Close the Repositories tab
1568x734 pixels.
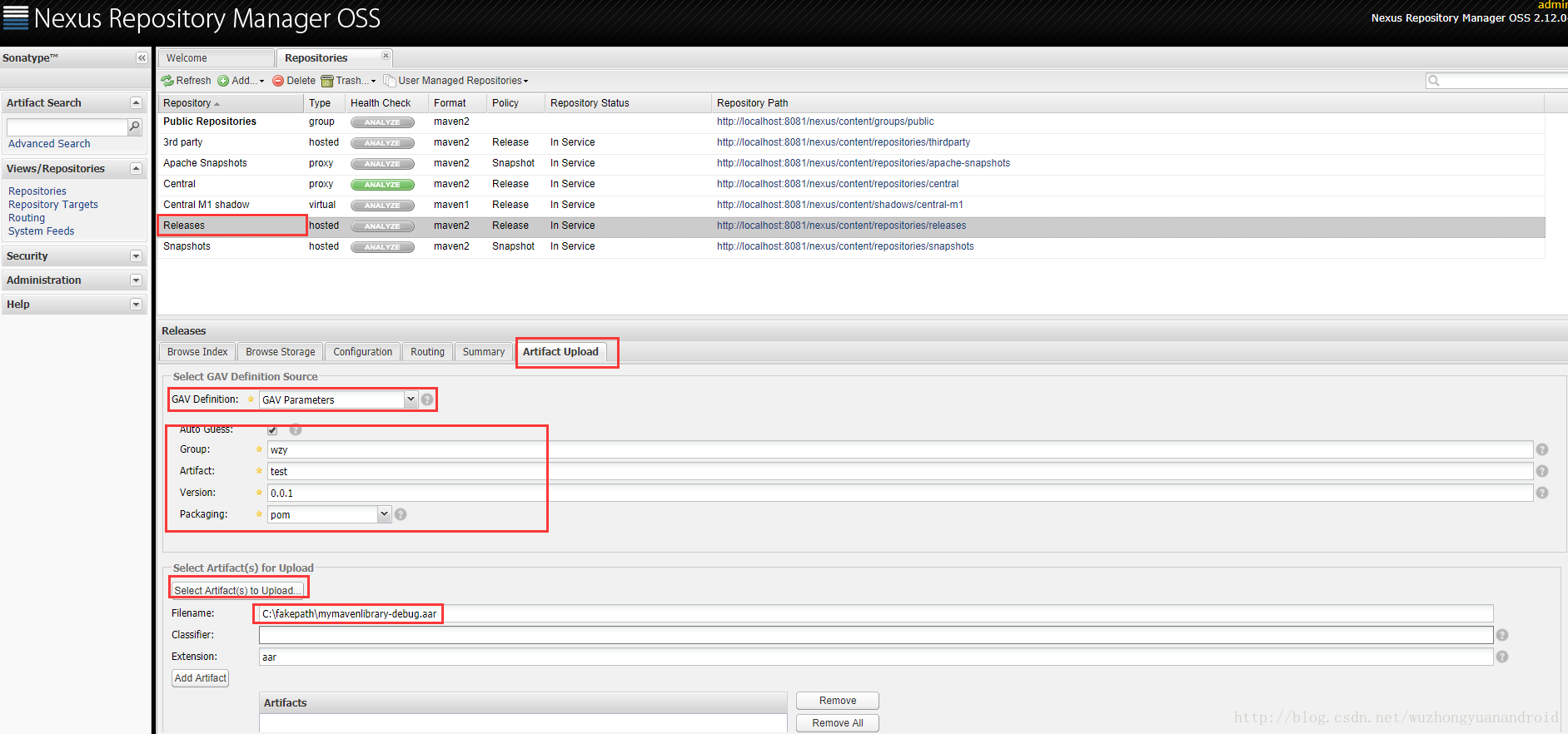(386, 56)
